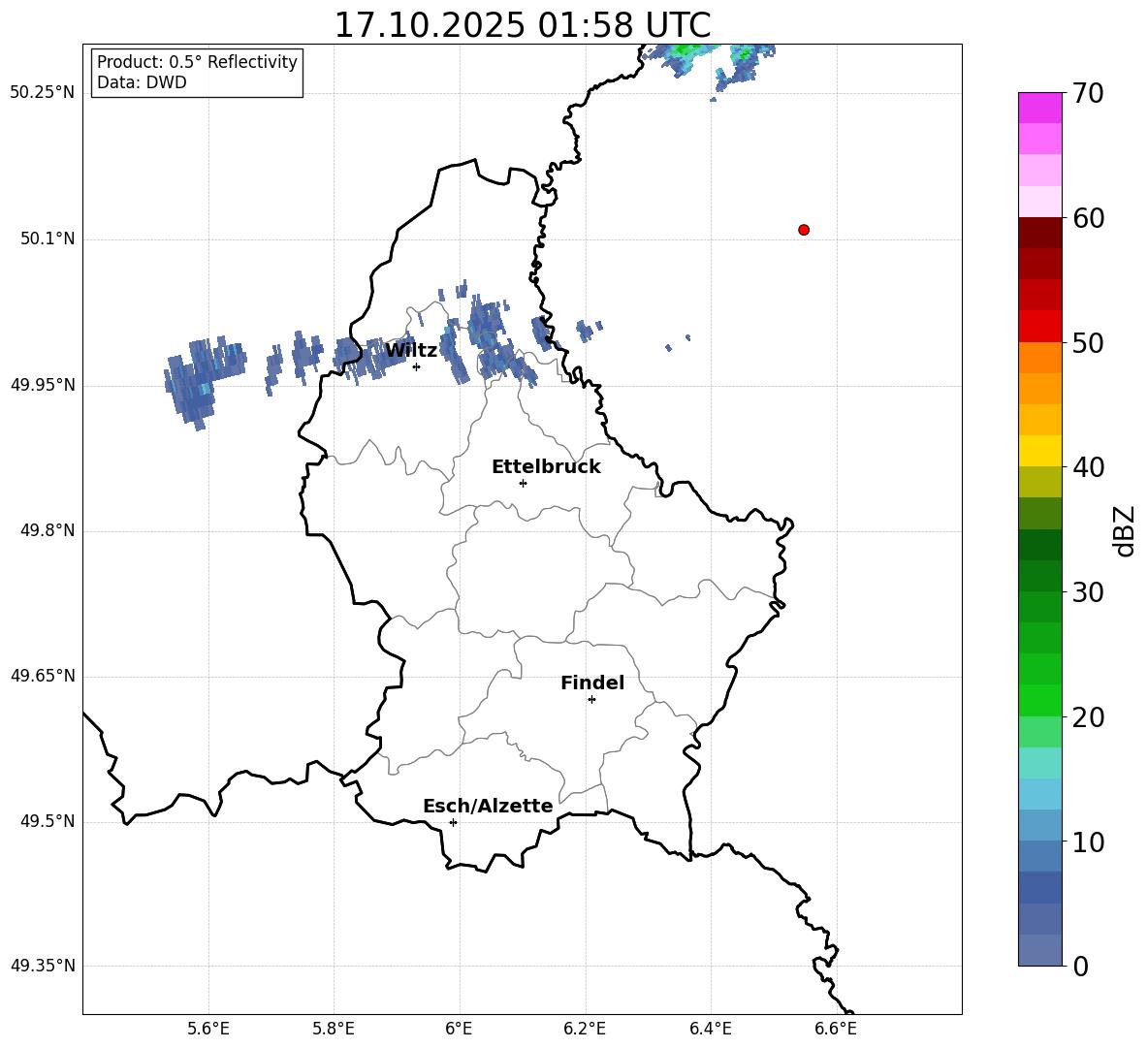Click the 70 colorbar tick label

[x=1088, y=94]
